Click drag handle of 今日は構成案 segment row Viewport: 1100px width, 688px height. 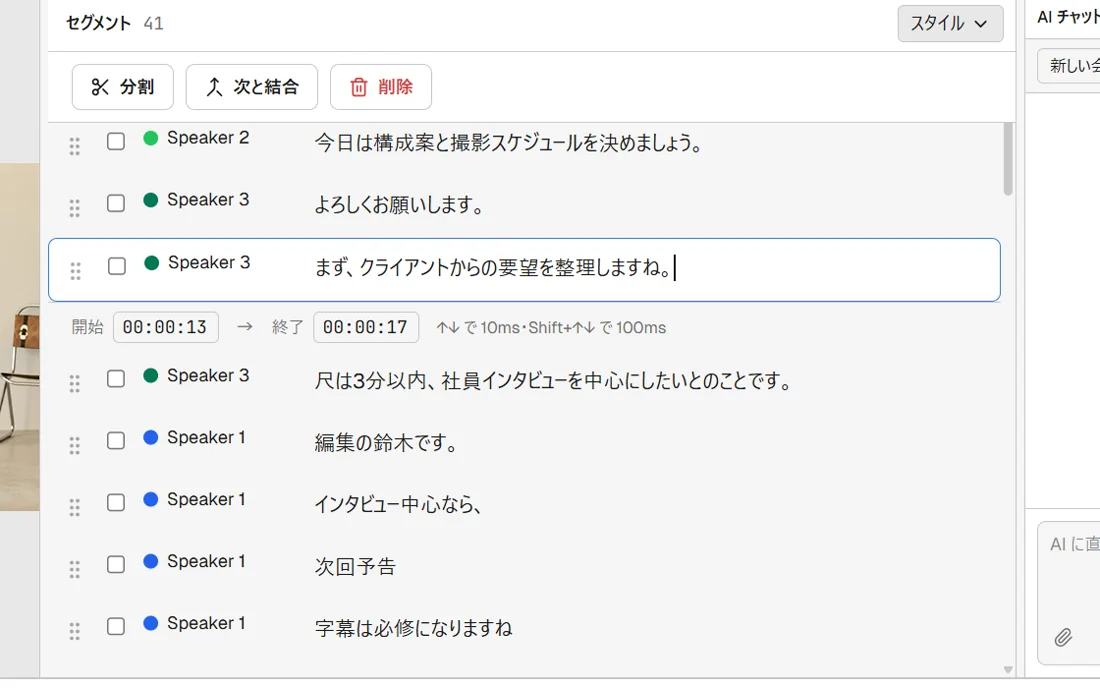[x=74, y=146]
